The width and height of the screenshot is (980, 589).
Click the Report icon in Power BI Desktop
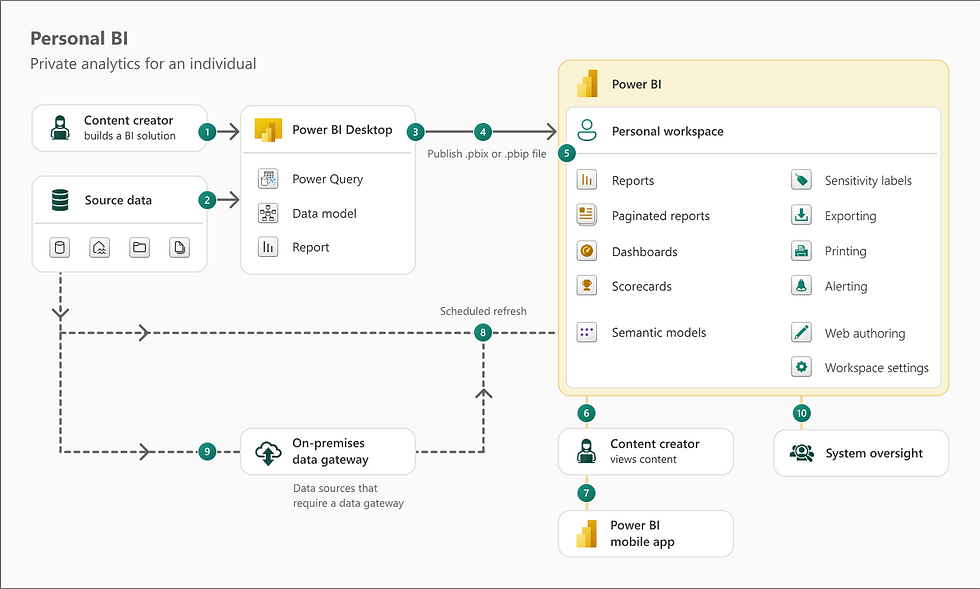coord(268,247)
